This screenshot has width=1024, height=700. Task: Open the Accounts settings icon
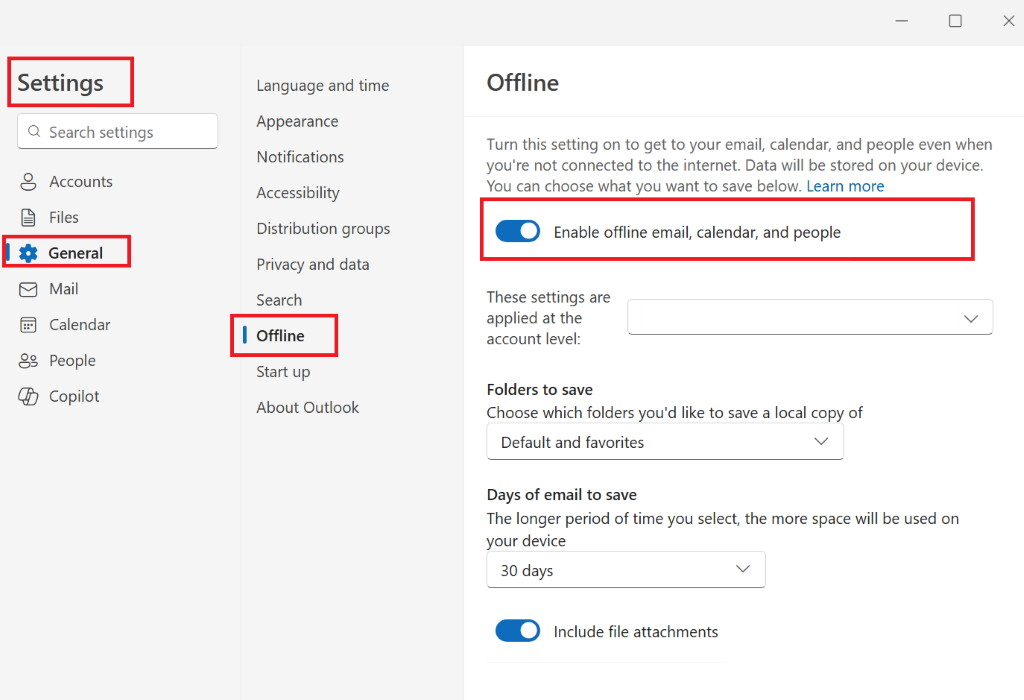coord(28,181)
